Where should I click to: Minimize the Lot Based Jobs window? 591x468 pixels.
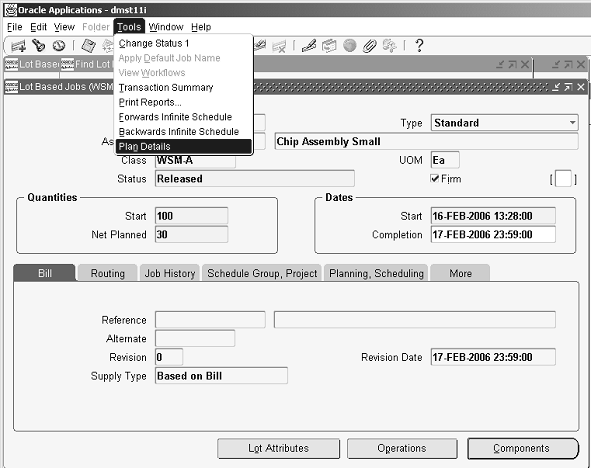pos(556,87)
